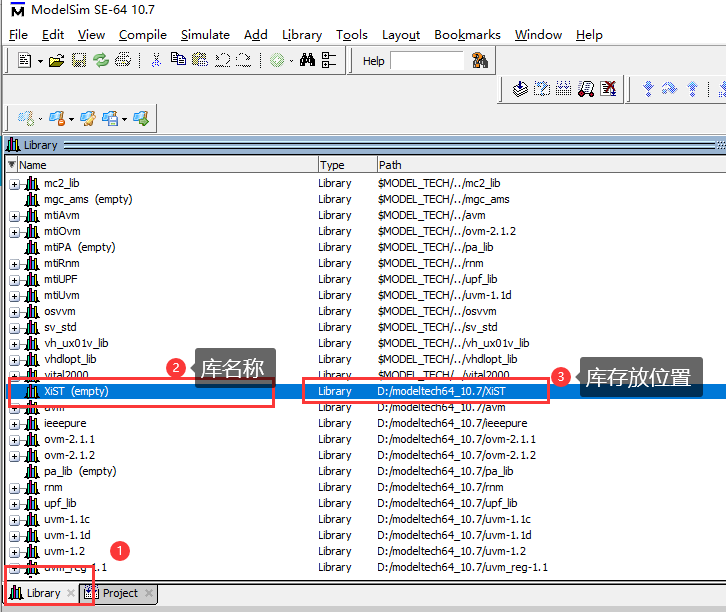Switch to the Project tab

120,593
